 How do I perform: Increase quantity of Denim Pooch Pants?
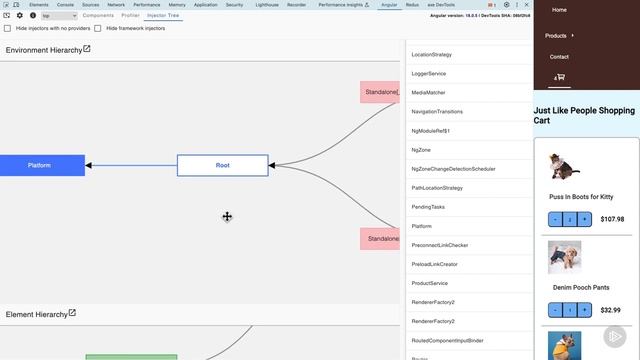click(584, 310)
